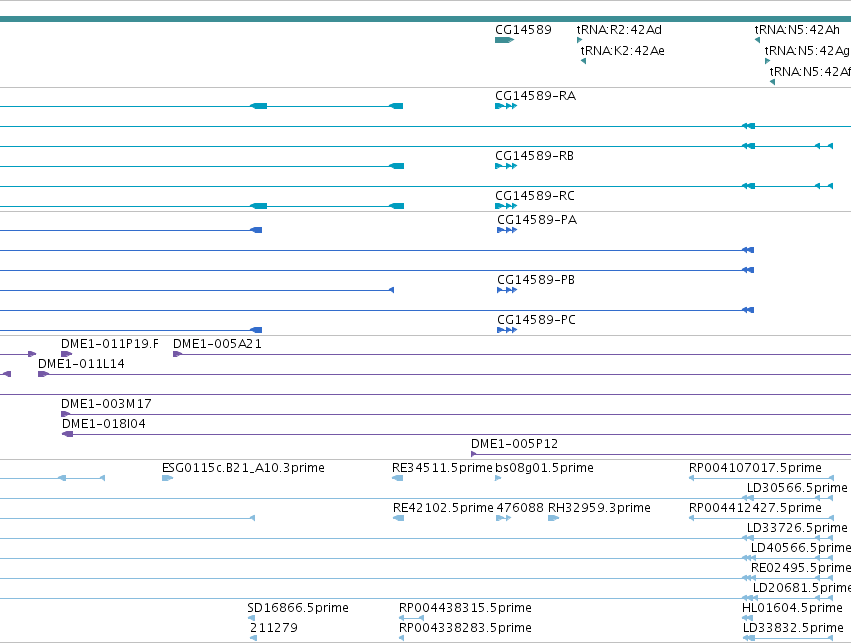Select transcript CG14589-RB label
The width and height of the screenshot is (851, 643).
pyautogui.click(x=535, y=156)
